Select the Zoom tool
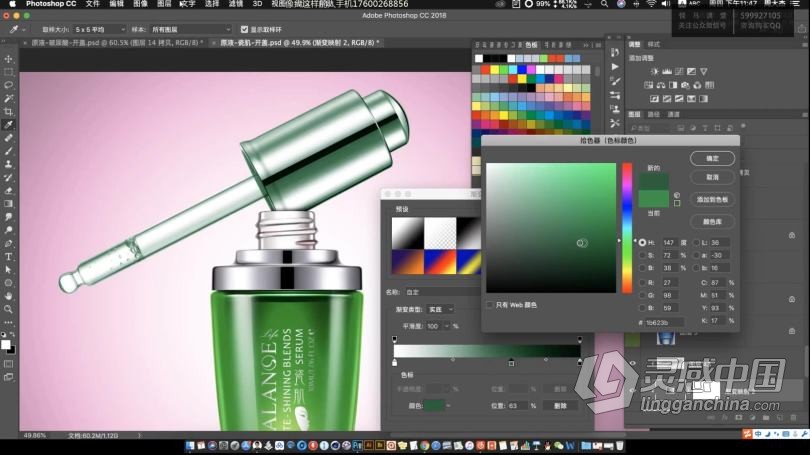Image resolution: width=810 pixels, height=455 pixels. point(8,309)
